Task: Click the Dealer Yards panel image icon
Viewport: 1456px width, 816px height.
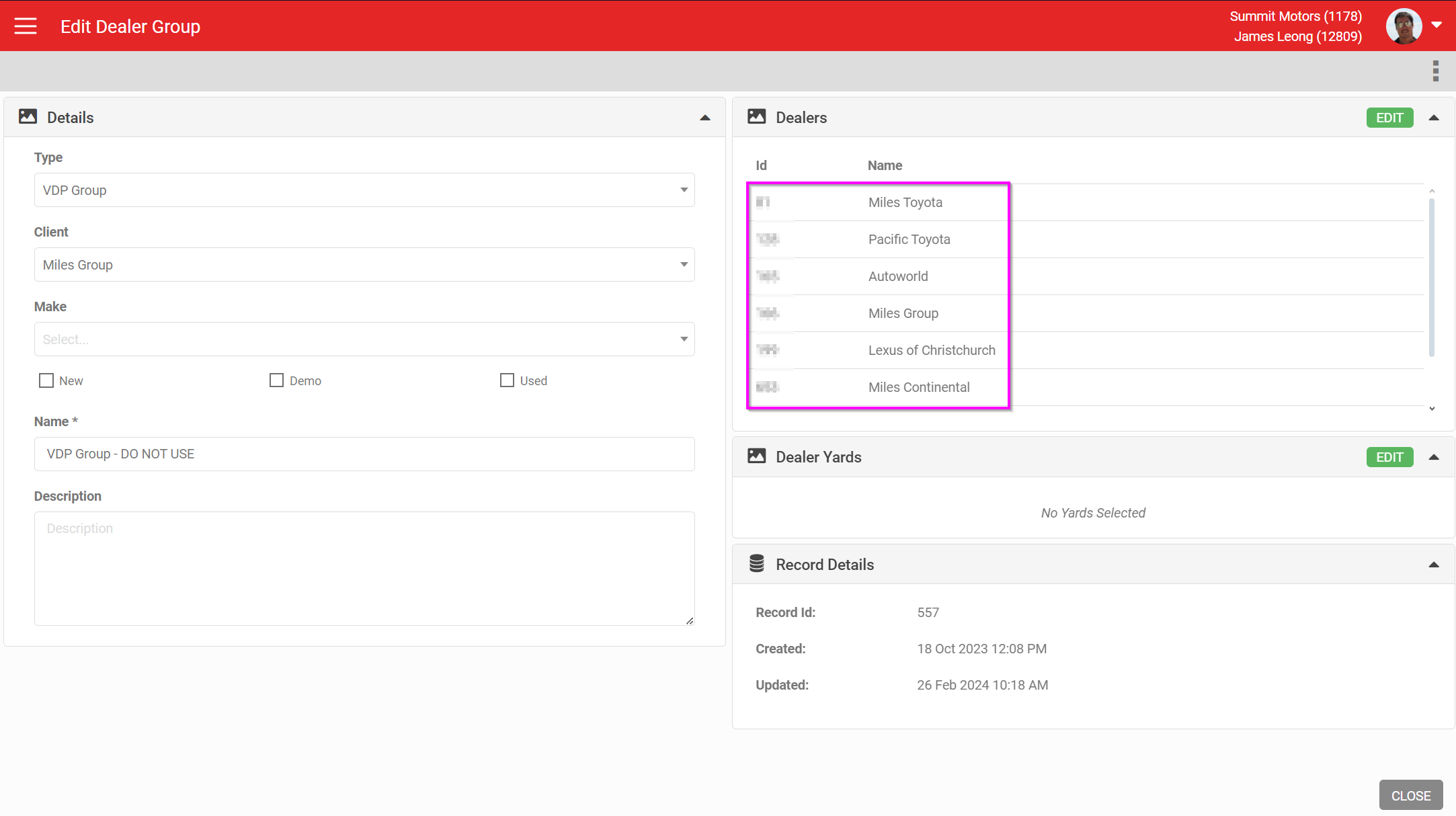Action: [756, 456]
